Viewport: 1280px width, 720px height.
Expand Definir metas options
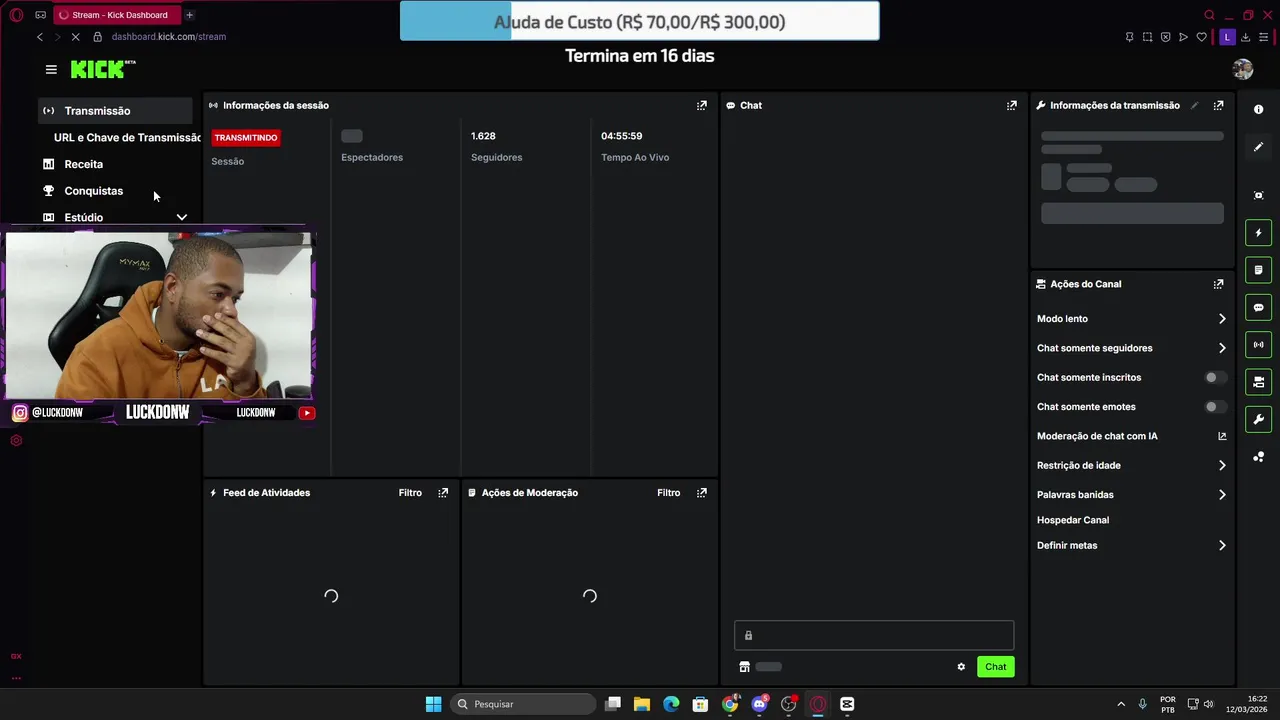(1222, 546)
